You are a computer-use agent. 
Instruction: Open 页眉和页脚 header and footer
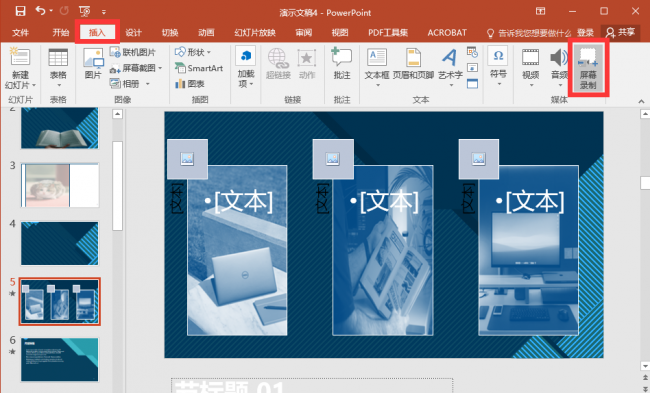pos(413,63)
